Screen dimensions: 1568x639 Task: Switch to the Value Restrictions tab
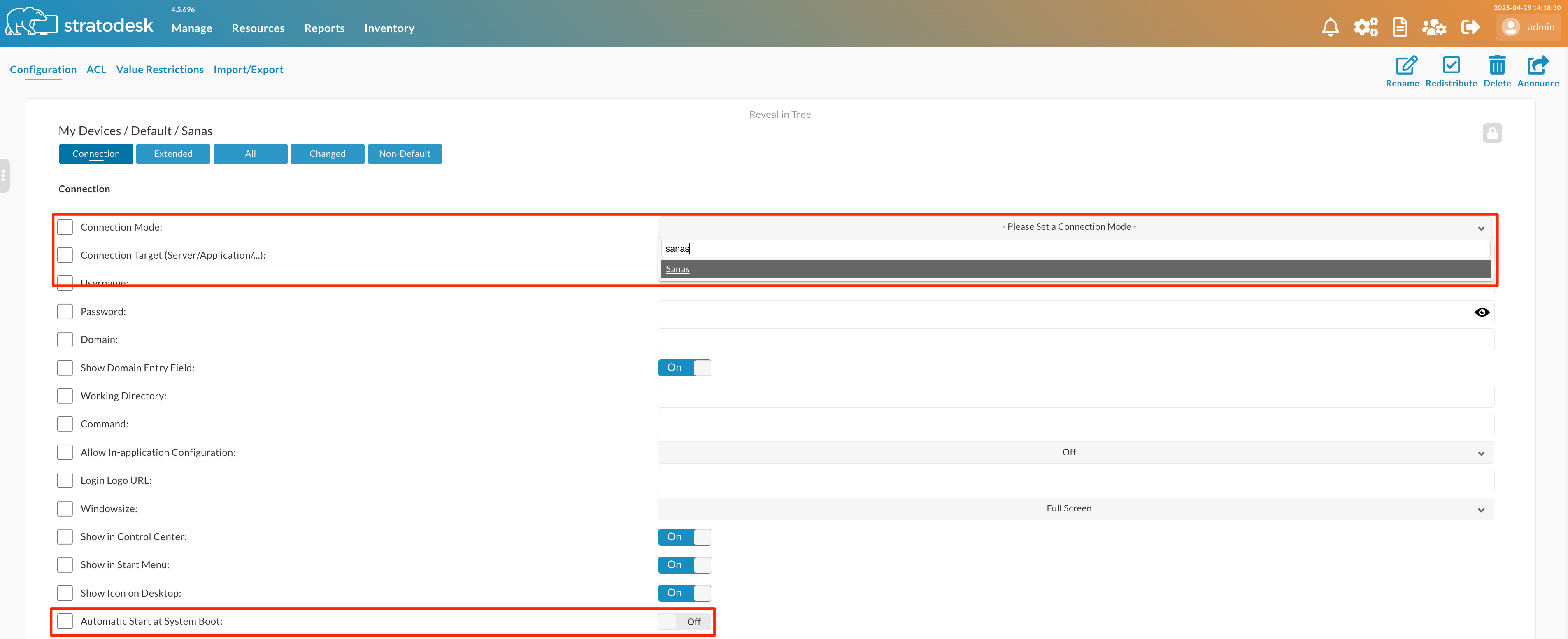[x=160, y=70]
